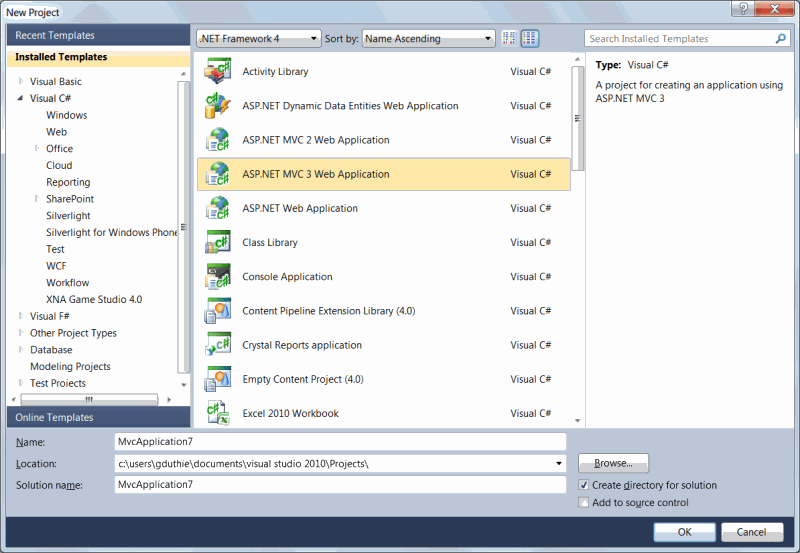Viewport: 800px width, 553px height.
Task: Expand the Test Projects tree node
Action: (x=21, y=383)
